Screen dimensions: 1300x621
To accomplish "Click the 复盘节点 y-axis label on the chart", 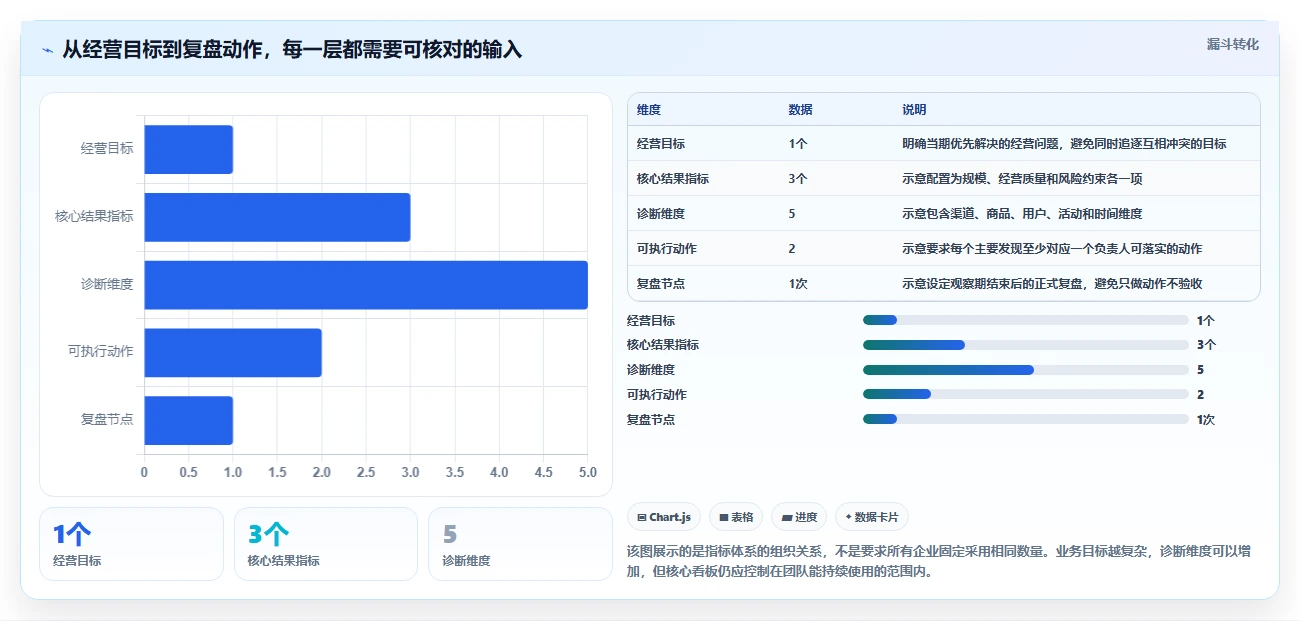I will pyautogui.click(x=107, y=420).
